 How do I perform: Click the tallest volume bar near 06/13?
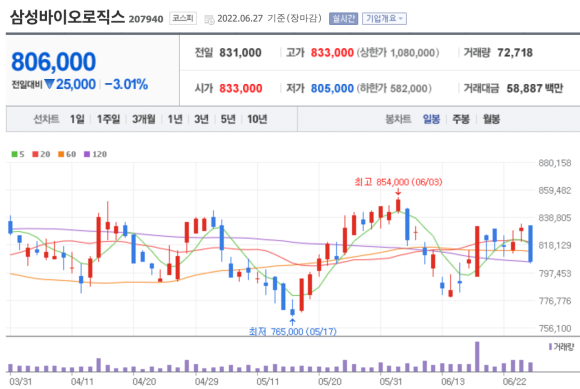(477, 356)
